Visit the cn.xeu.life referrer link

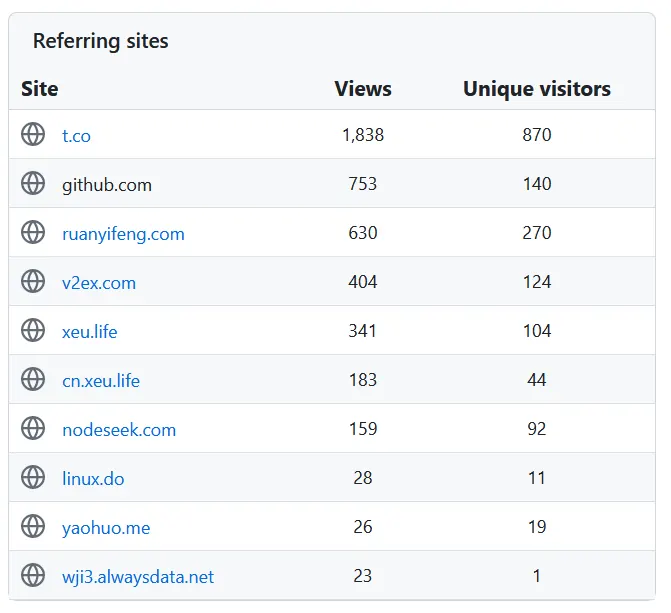point(101,381)
